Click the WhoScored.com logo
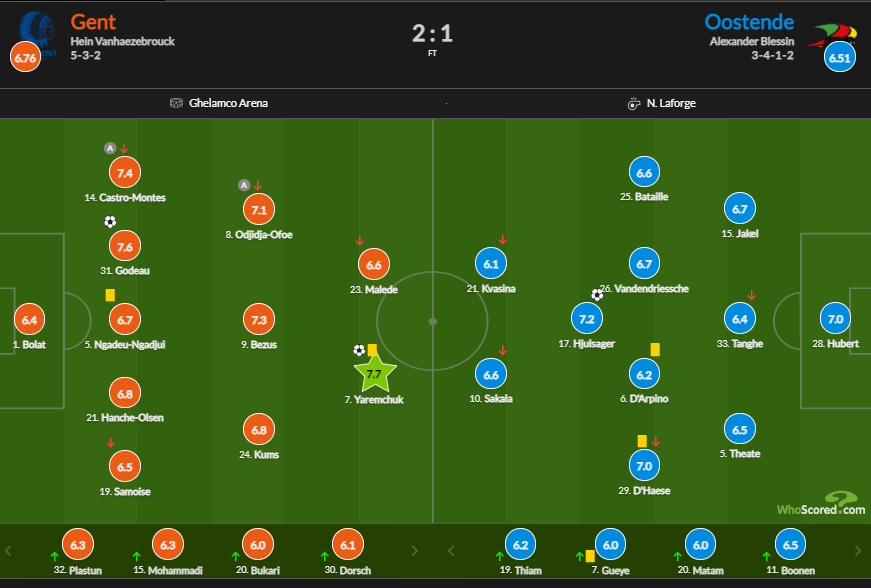 click(822, 503)
